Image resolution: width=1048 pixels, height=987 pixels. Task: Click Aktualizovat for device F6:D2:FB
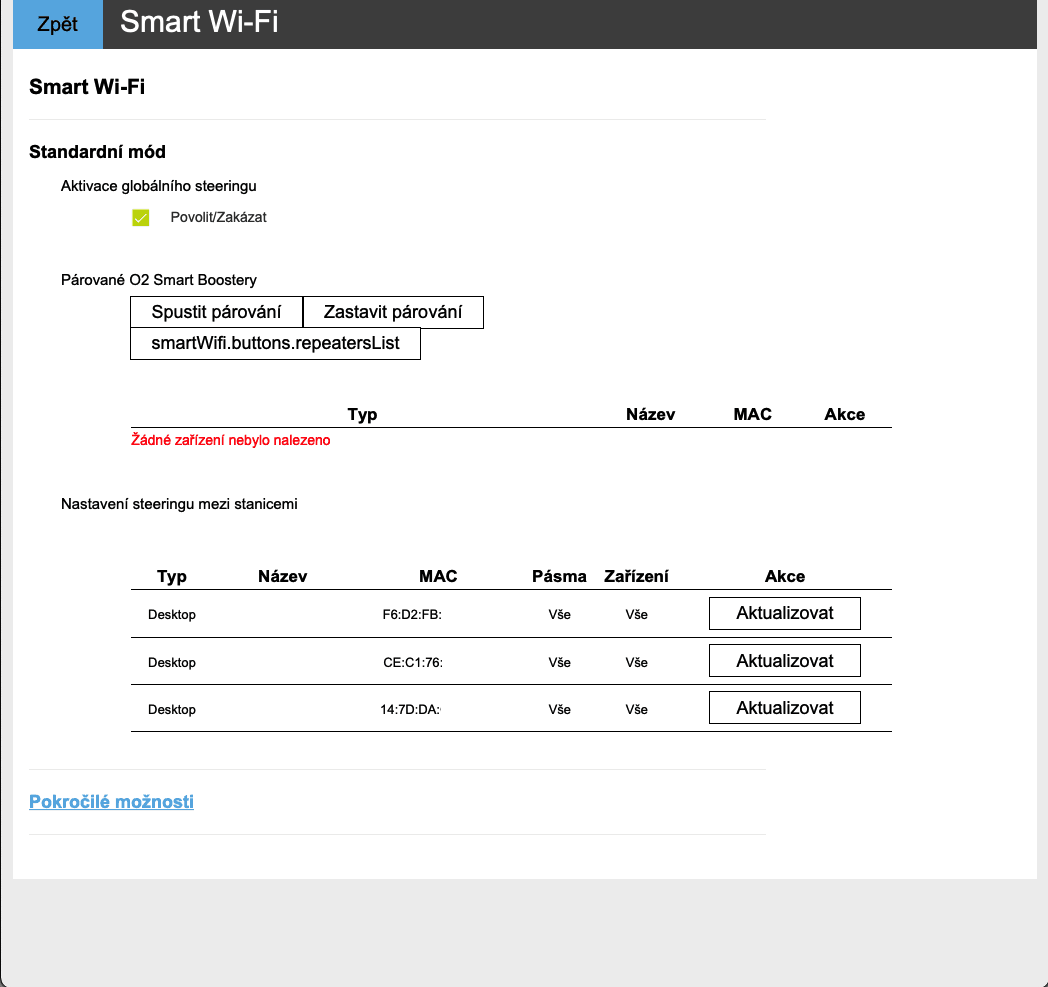click(x=784, y=613)
